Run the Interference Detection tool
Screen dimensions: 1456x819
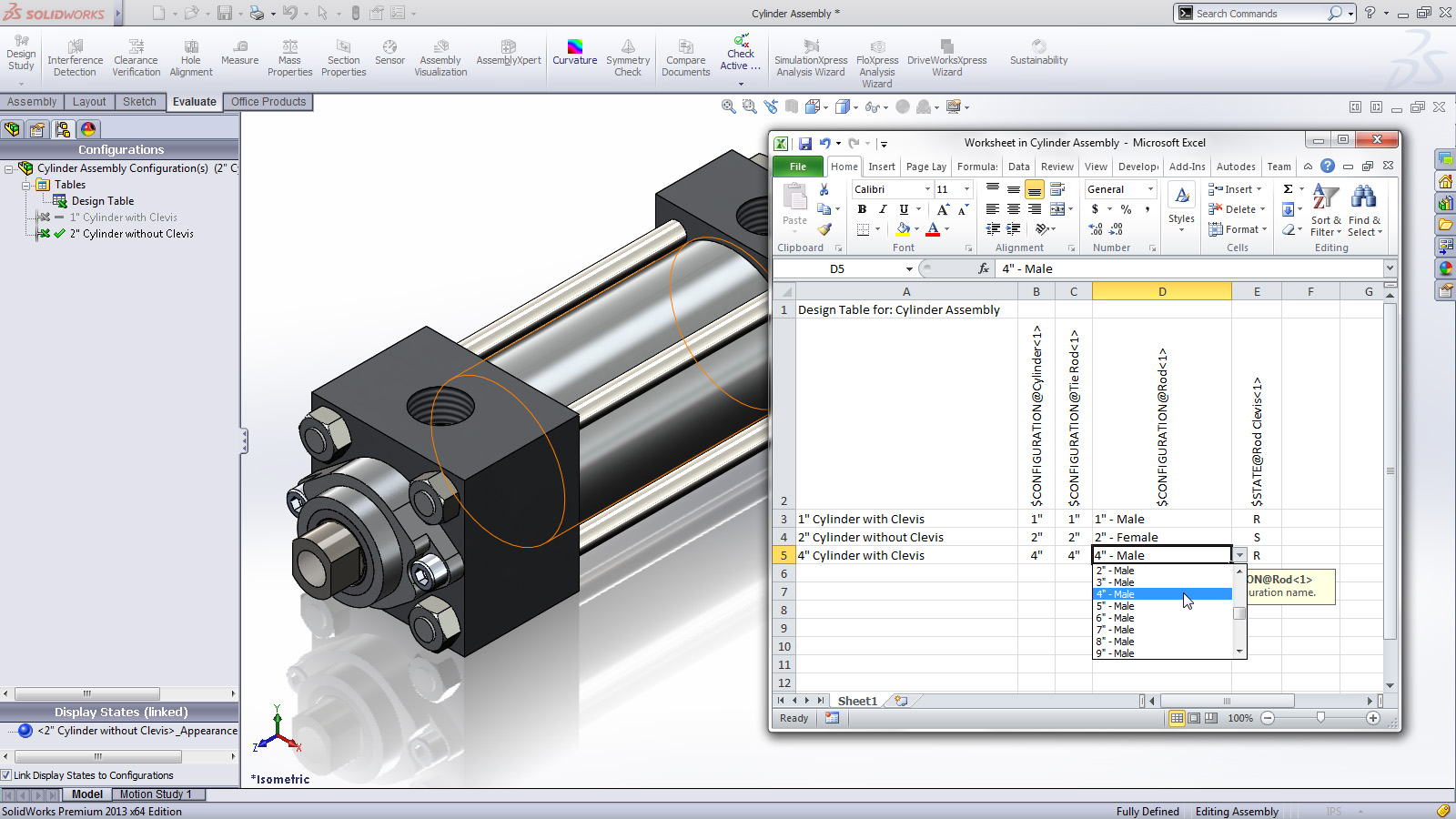pos(75,57)
